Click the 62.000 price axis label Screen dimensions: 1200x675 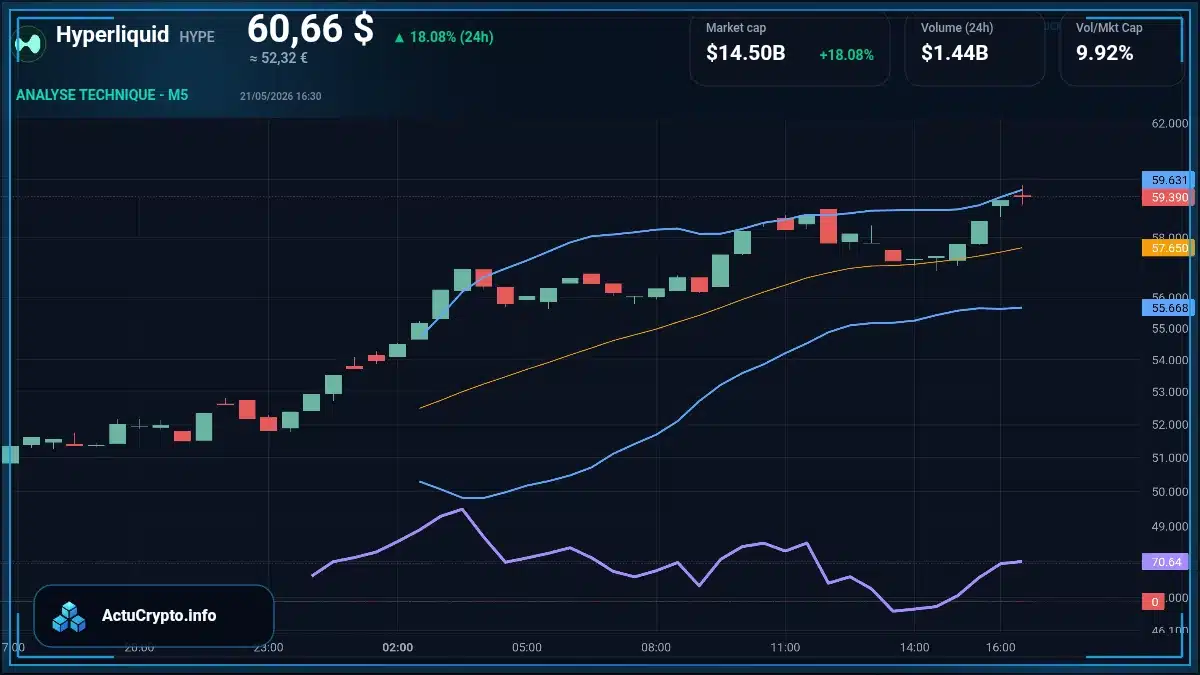click(x=1170, y=124)
